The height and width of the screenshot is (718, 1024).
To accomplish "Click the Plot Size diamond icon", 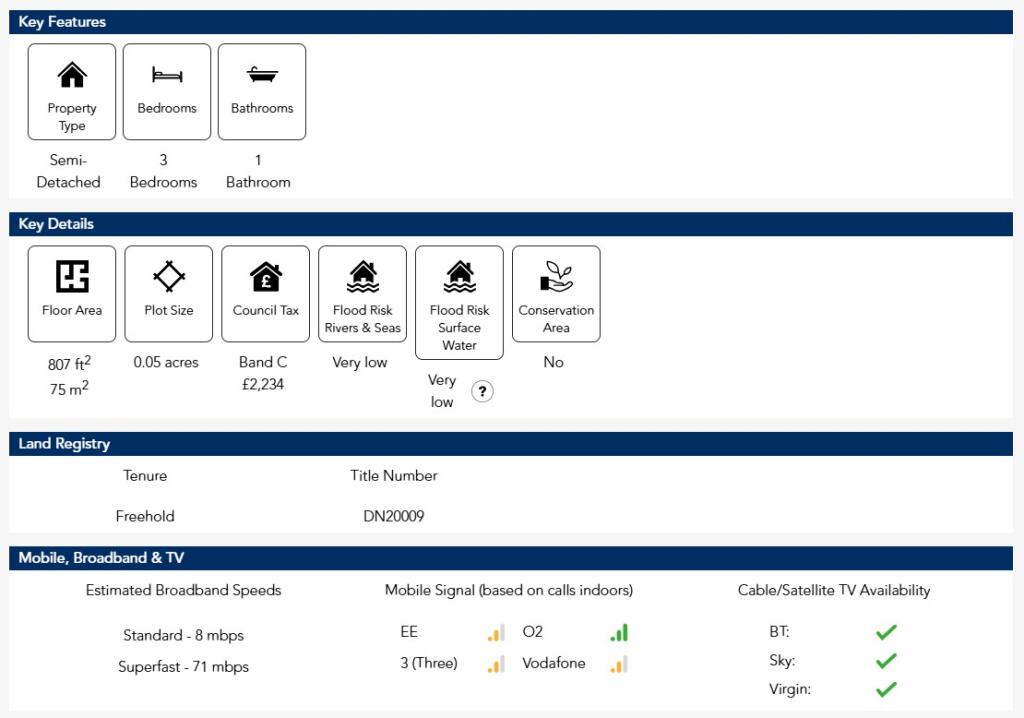I will (169, 276).
